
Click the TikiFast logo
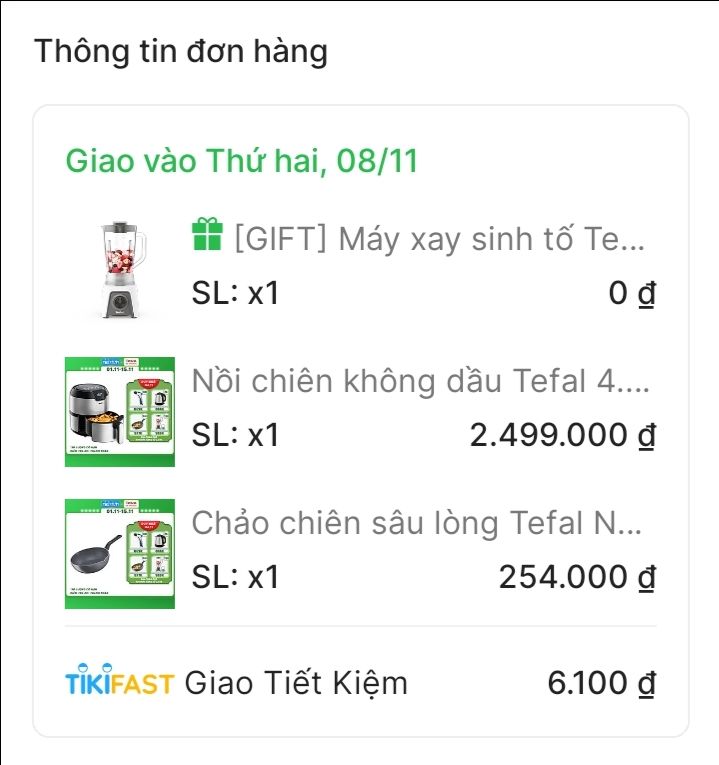click(x=119, y=684)
